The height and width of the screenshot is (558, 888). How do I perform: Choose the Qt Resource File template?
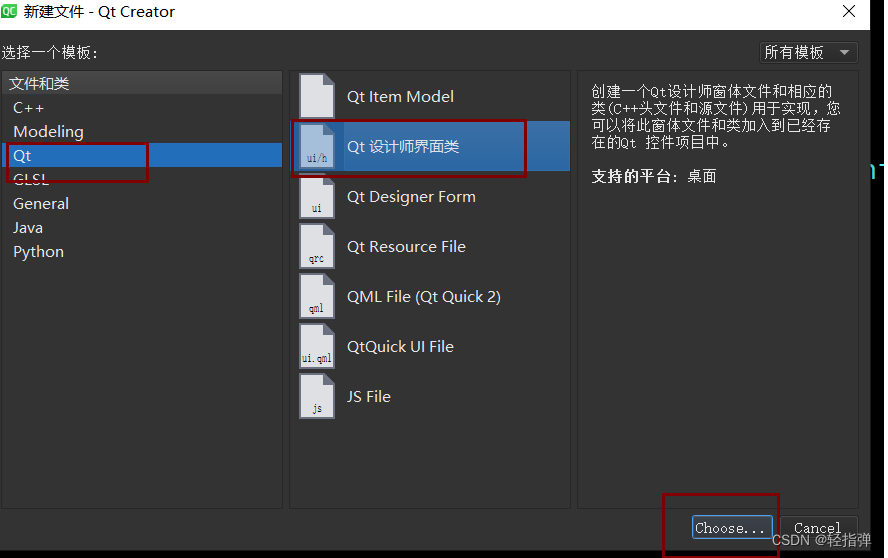click(430, 246)
